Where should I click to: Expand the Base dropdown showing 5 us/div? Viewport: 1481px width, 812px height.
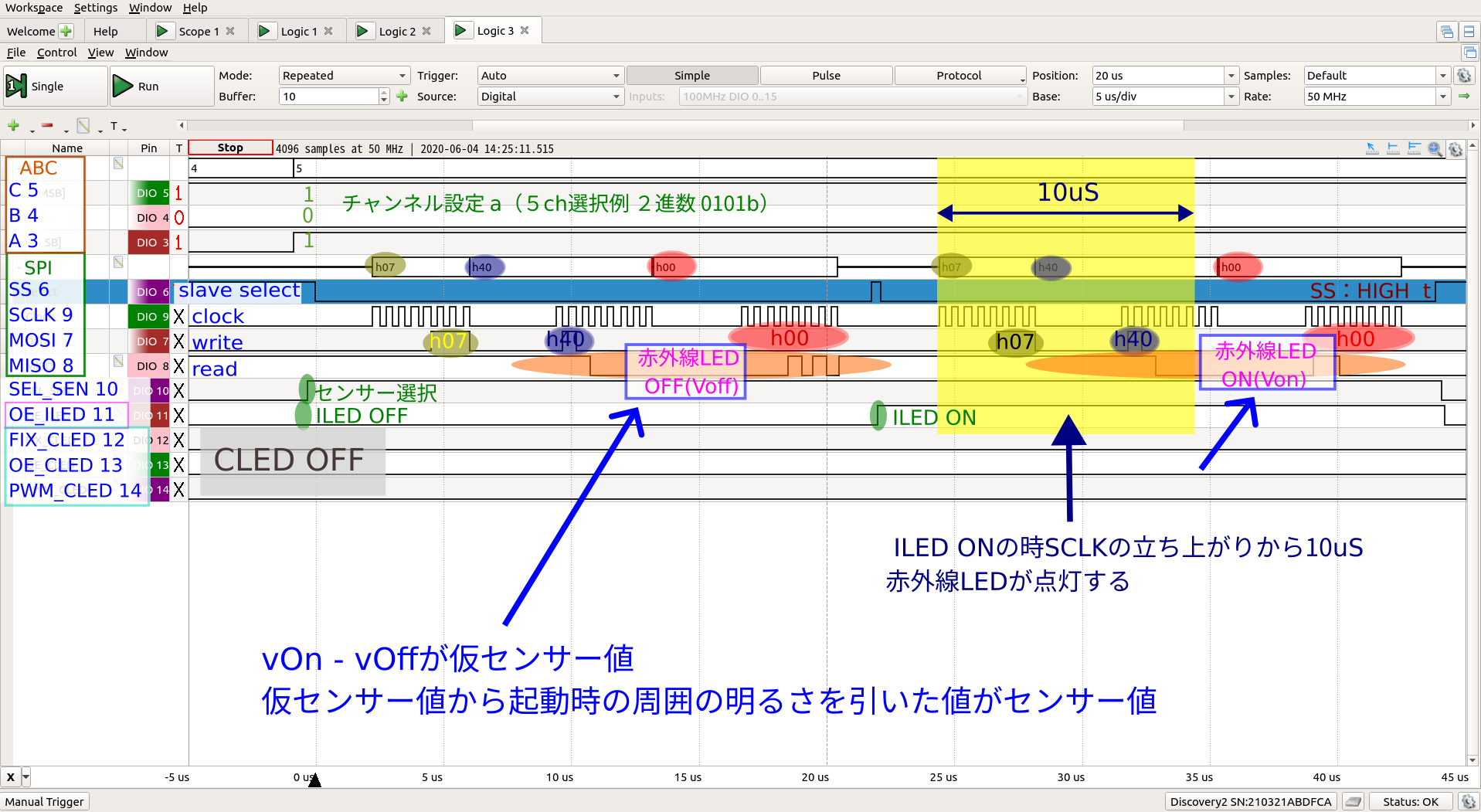[1164, 97]
